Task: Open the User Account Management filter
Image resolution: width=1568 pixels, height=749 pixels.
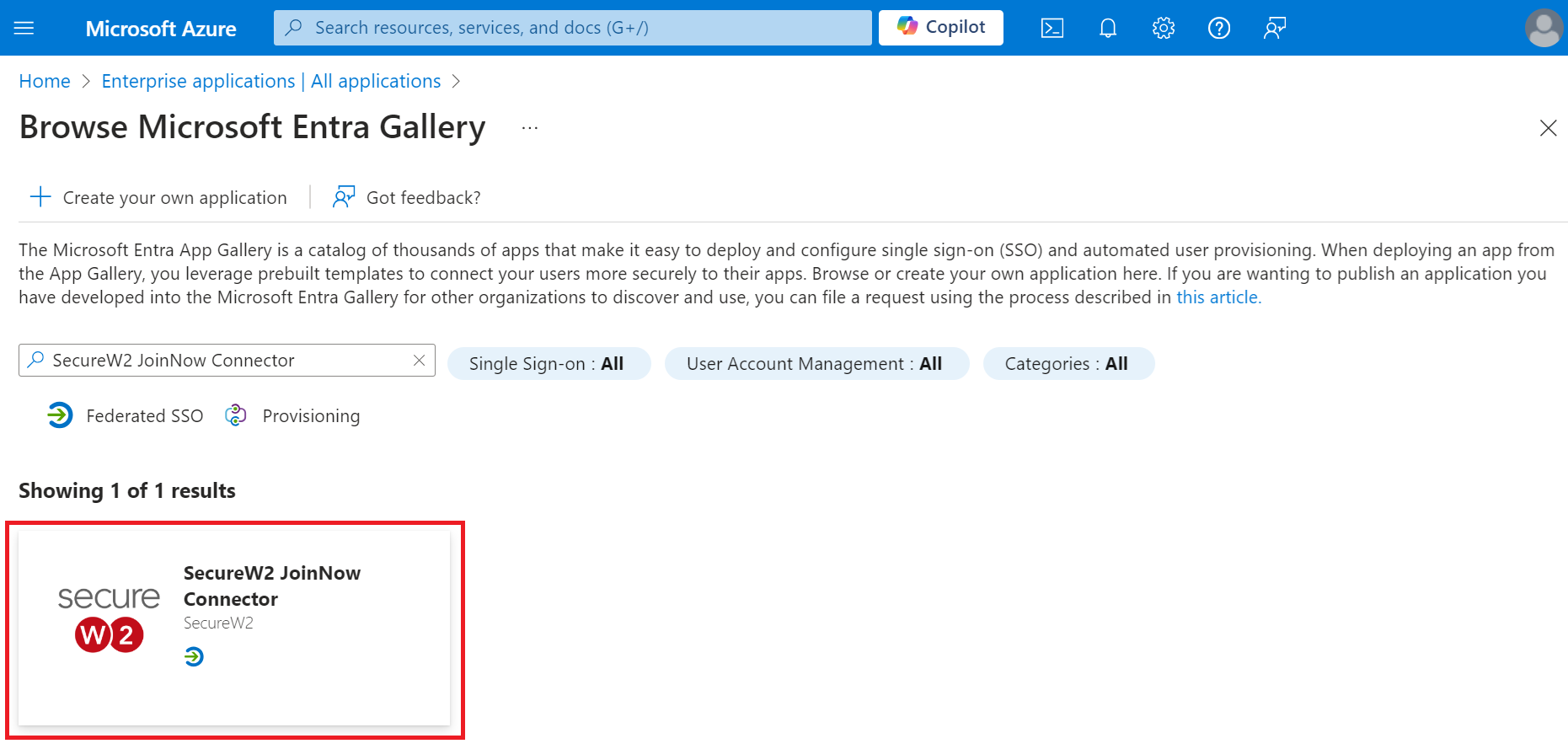Action: (816, 364)
